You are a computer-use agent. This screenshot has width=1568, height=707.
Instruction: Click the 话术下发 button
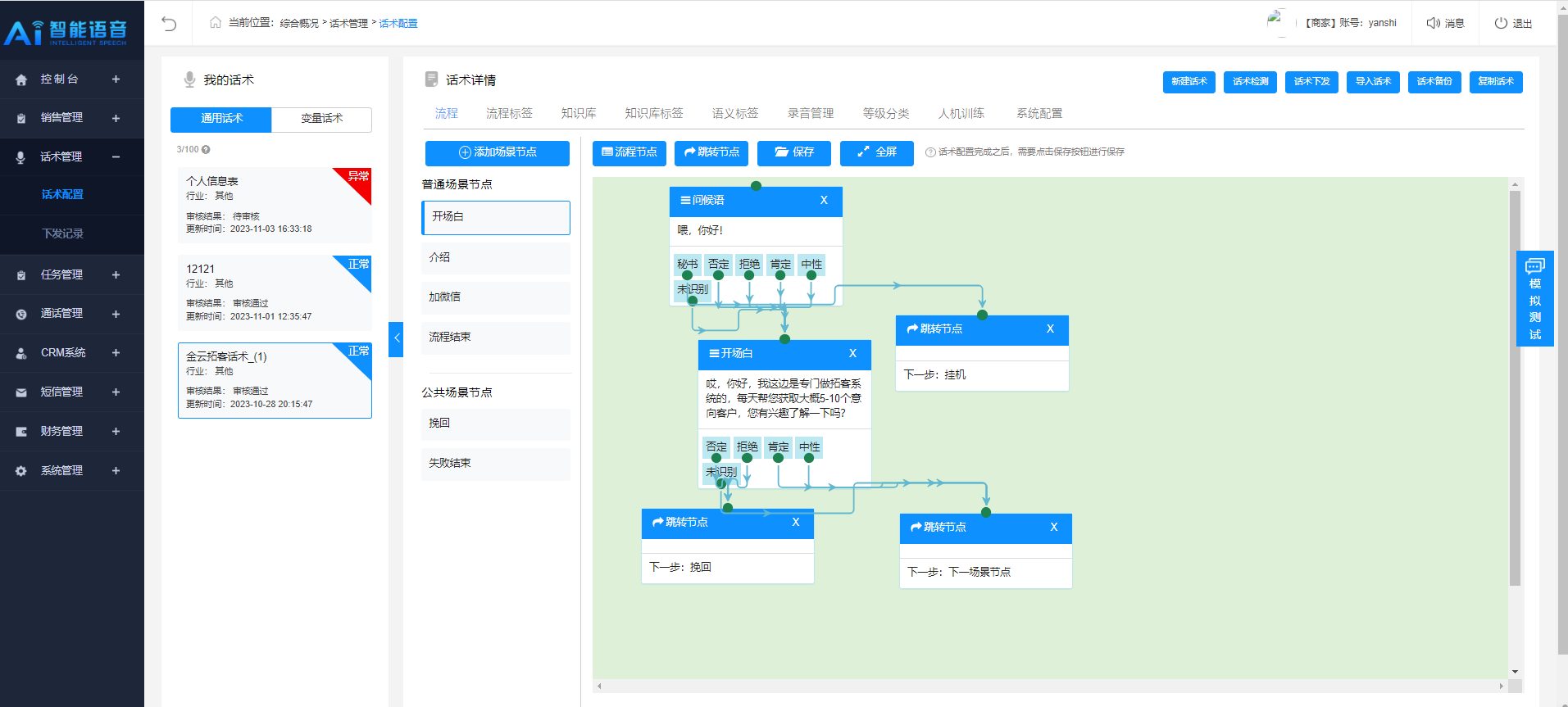pyautogui.click(x=1311, y=82)
